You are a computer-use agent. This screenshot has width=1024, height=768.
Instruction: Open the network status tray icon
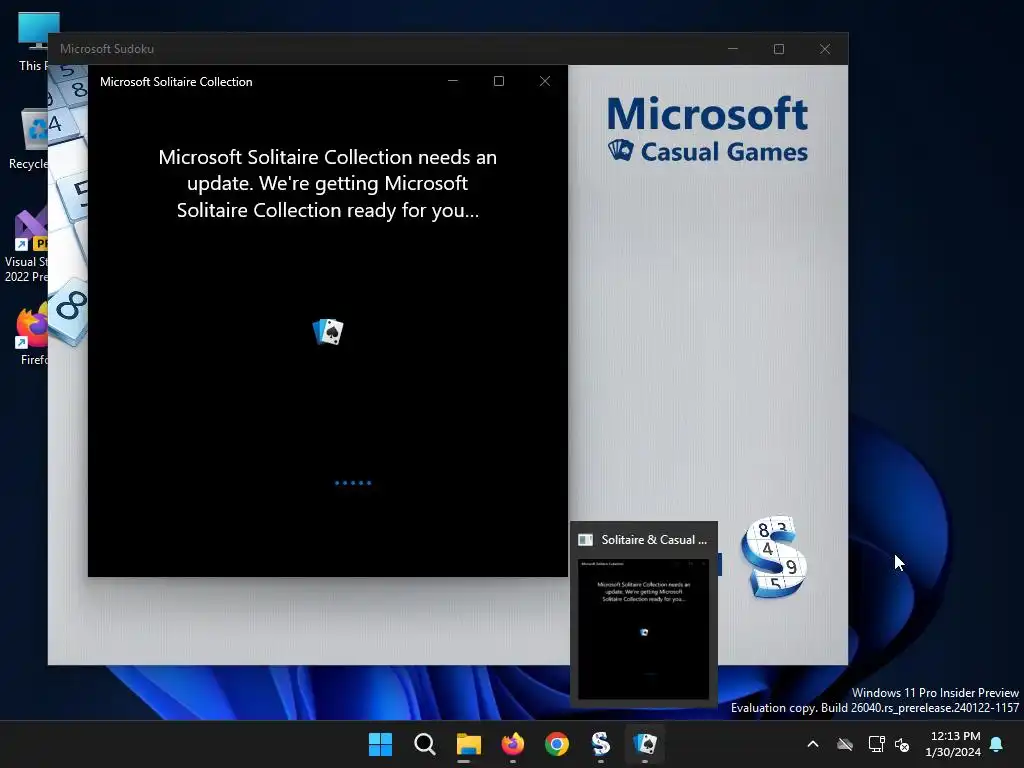click(876, 744)
